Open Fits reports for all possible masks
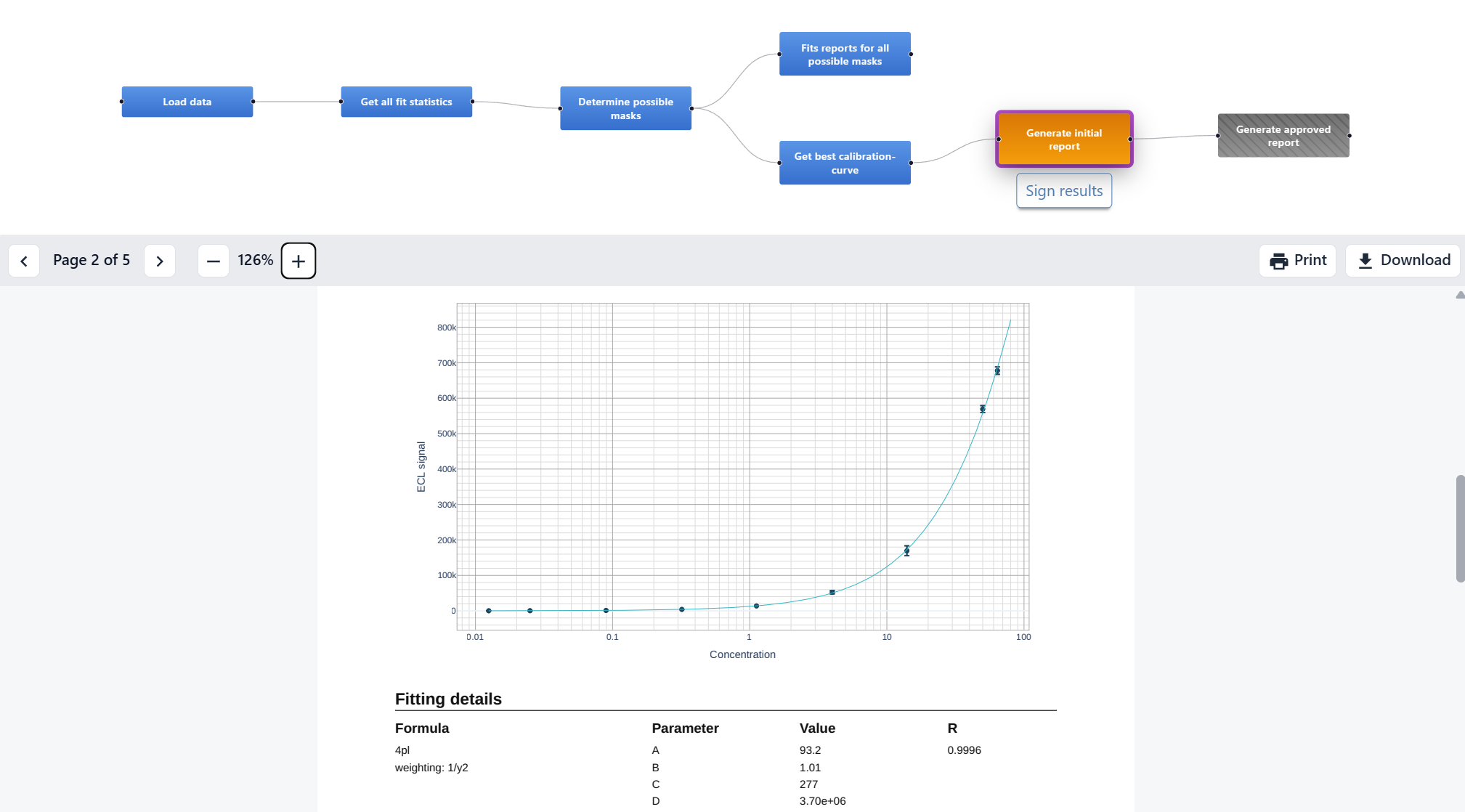 pos(845,54)
